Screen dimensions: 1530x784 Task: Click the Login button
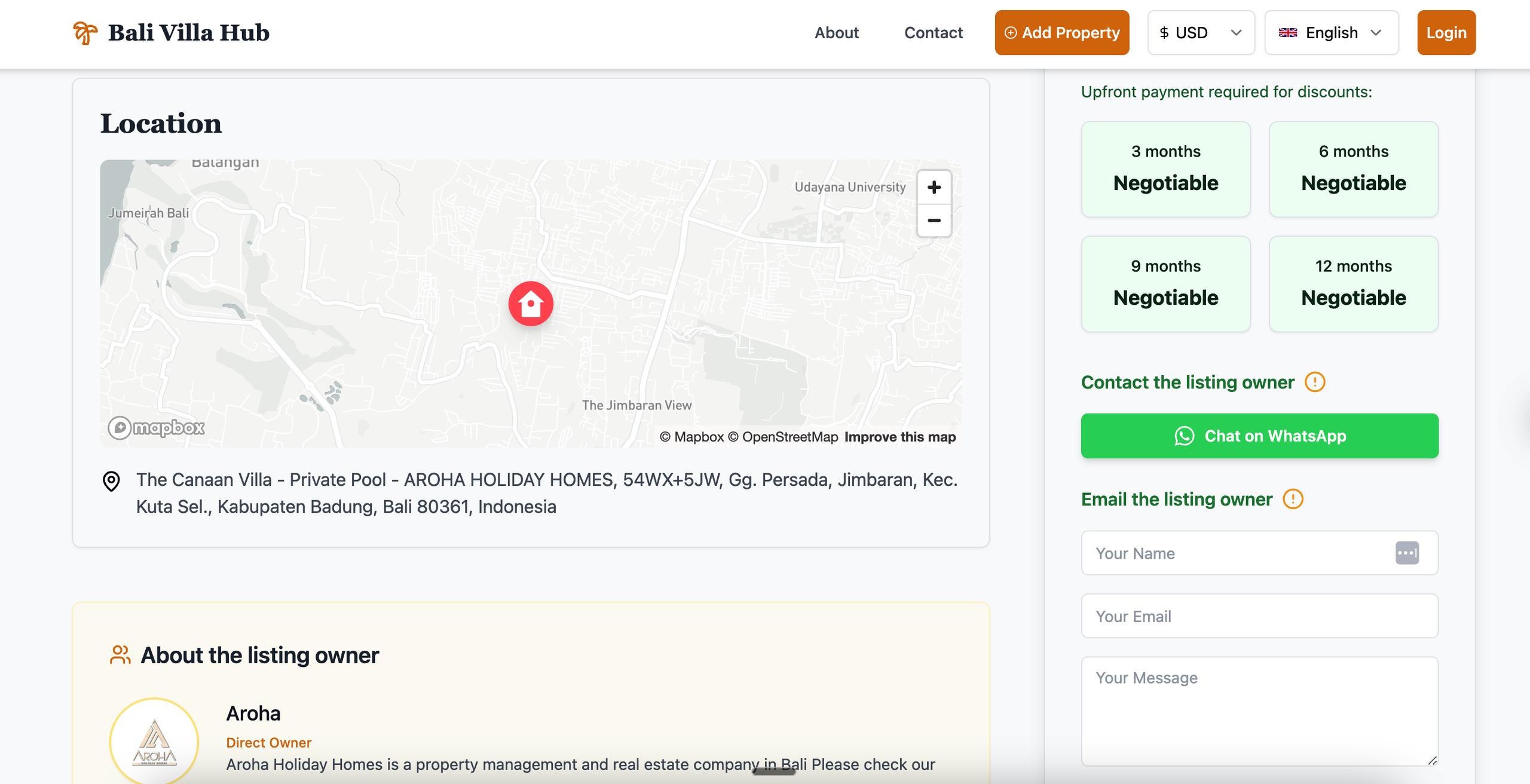1446,33
